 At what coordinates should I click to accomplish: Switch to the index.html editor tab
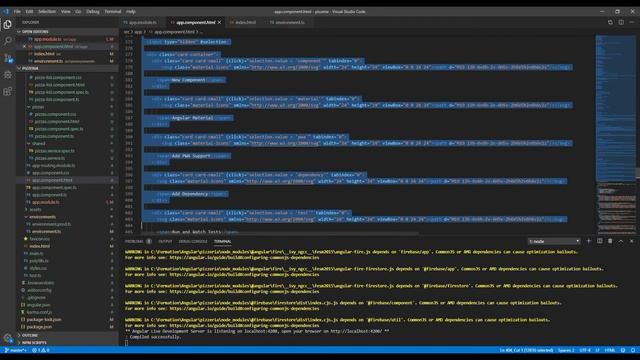pyautogui.click(x=246, y=22)
